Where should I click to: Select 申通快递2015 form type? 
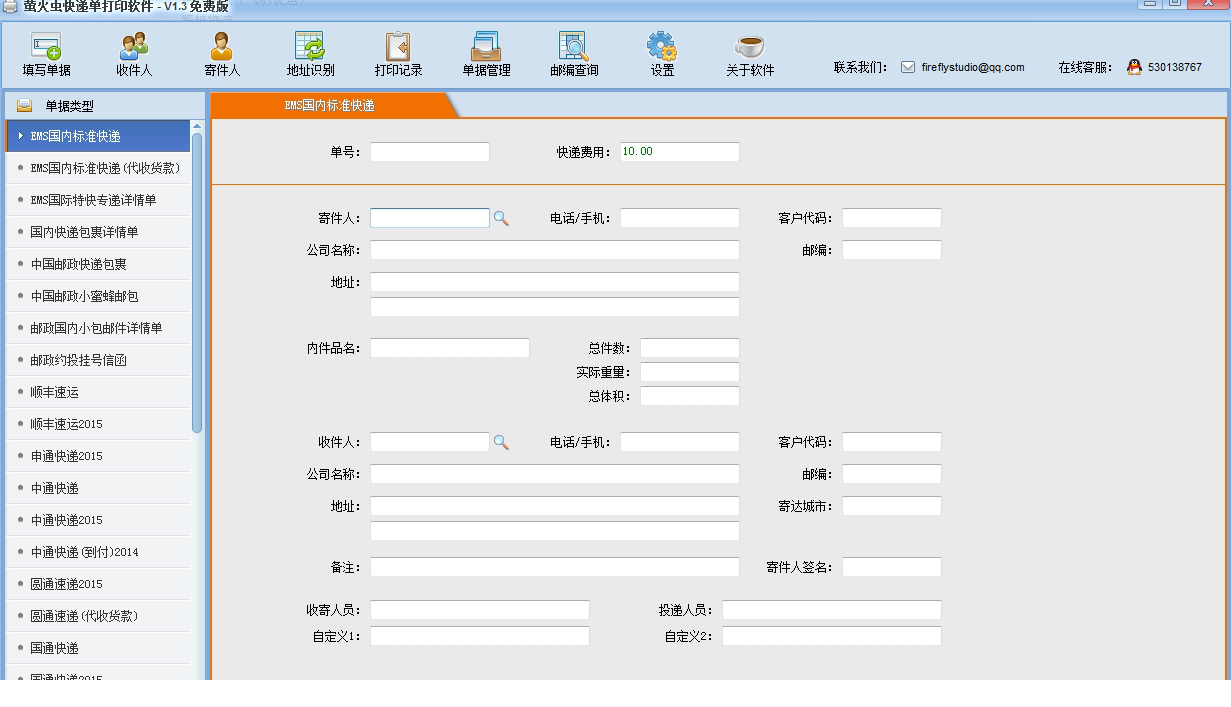(x=98, y=456)
